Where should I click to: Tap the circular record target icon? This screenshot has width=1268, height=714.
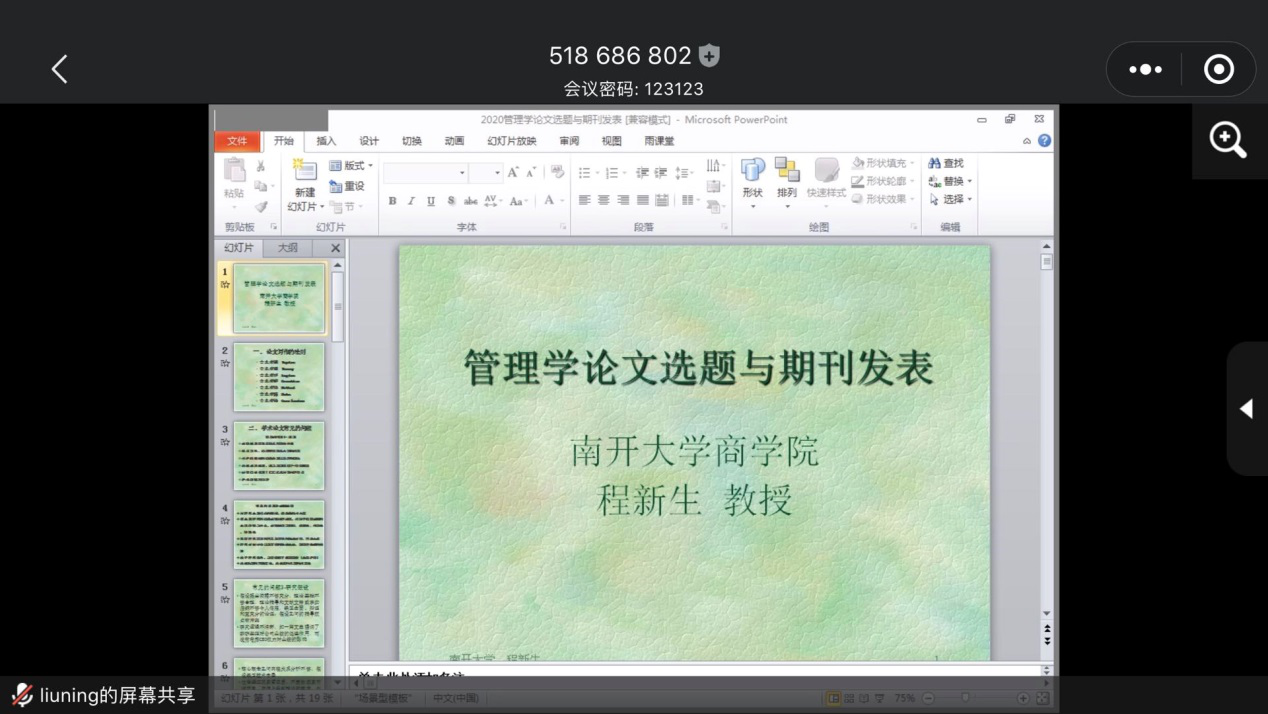[x=1219, y=69]
